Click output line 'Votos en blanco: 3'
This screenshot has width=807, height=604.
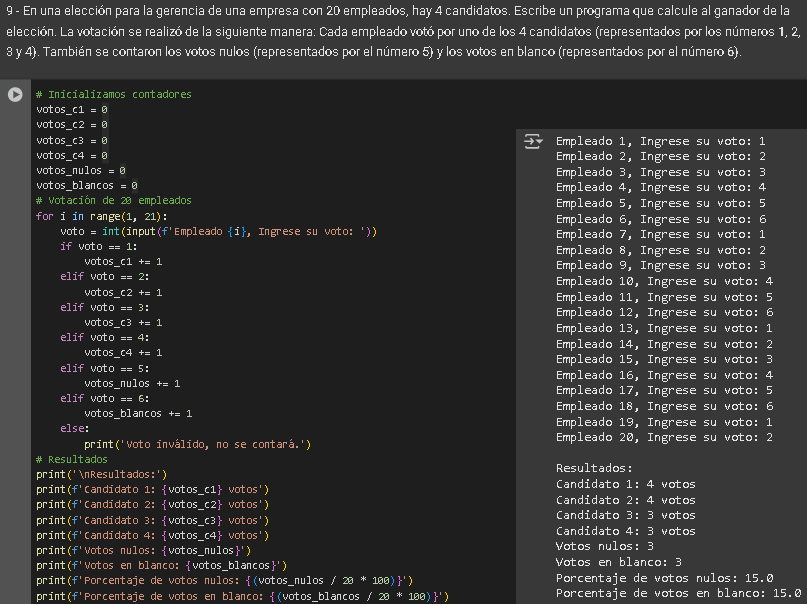619,562
